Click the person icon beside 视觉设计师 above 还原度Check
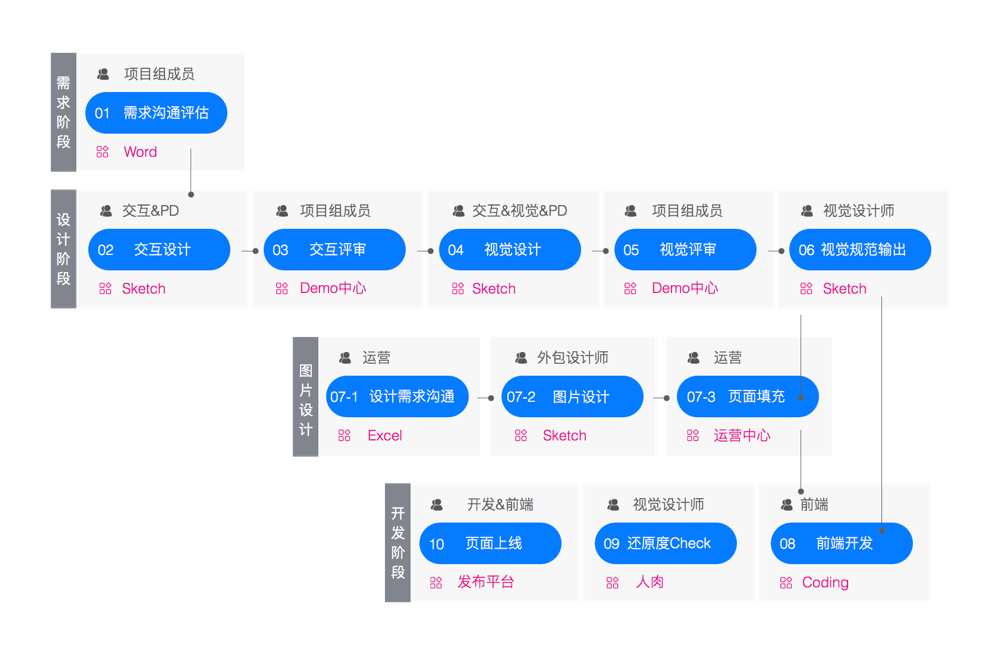Screen dimensions: 1000x654 pyautogui.click(x=613, y=505)
